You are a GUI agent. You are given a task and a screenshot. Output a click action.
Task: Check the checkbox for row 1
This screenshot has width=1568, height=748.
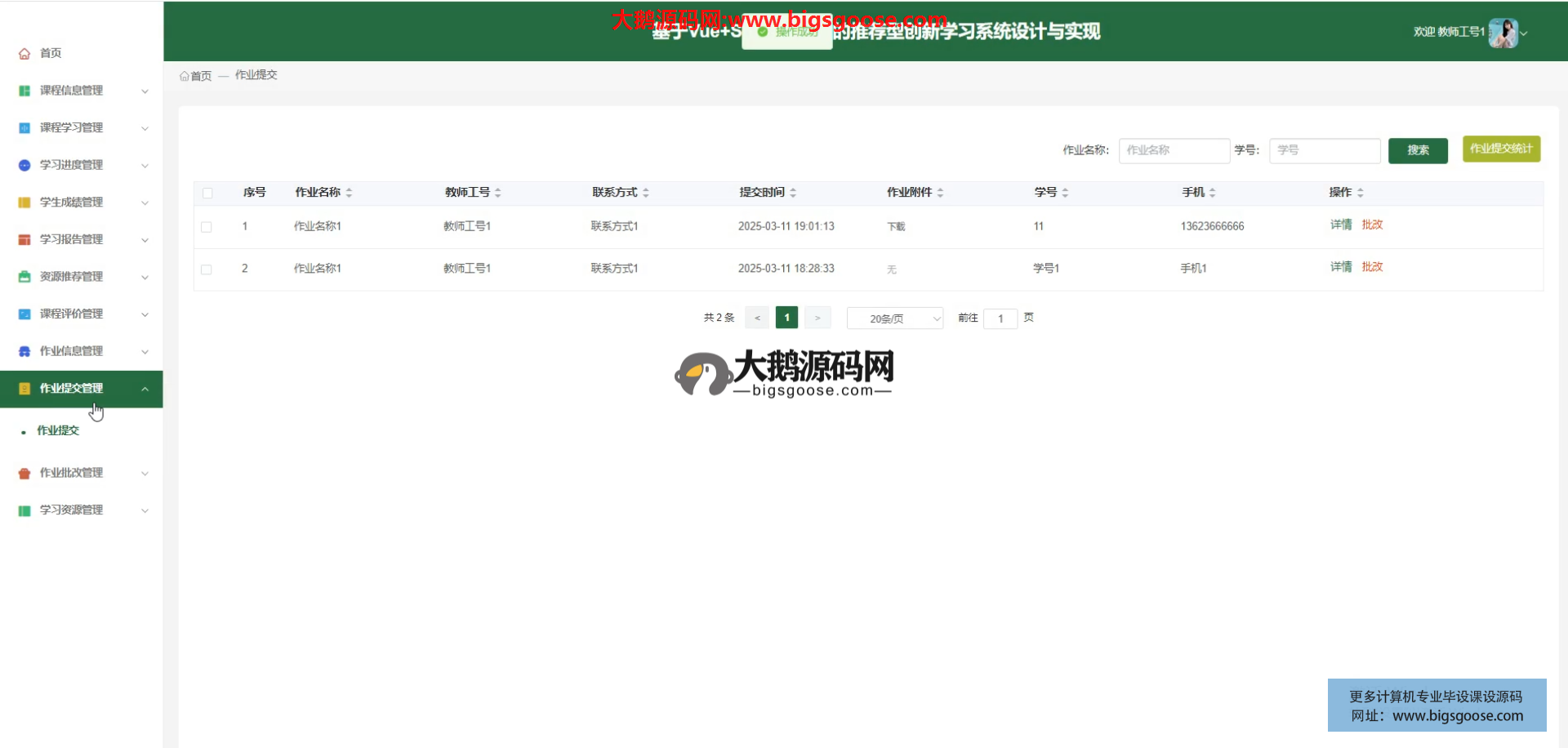coord(207,227)
